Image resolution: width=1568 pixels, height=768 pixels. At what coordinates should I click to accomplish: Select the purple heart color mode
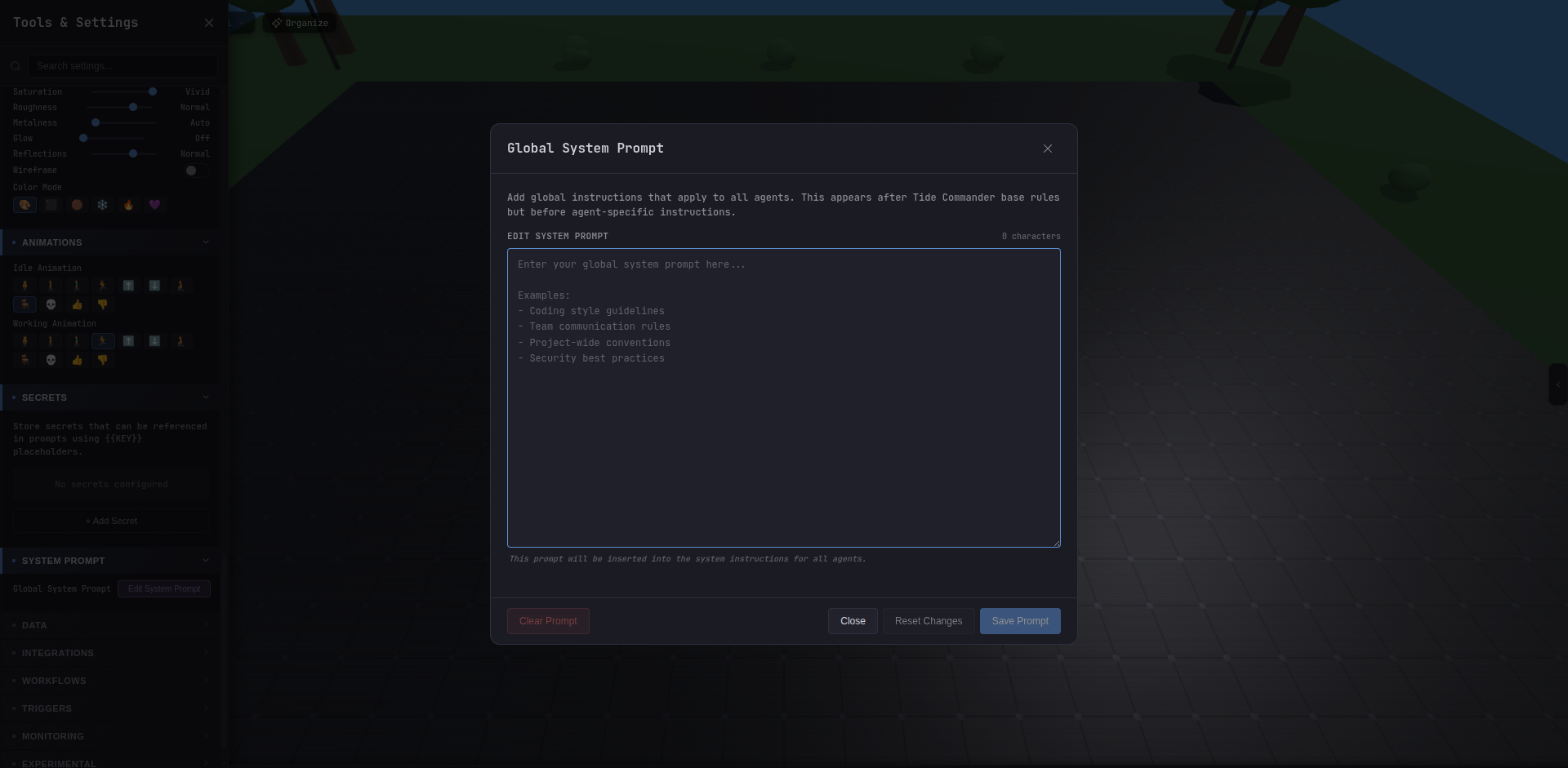coord(155,205)
